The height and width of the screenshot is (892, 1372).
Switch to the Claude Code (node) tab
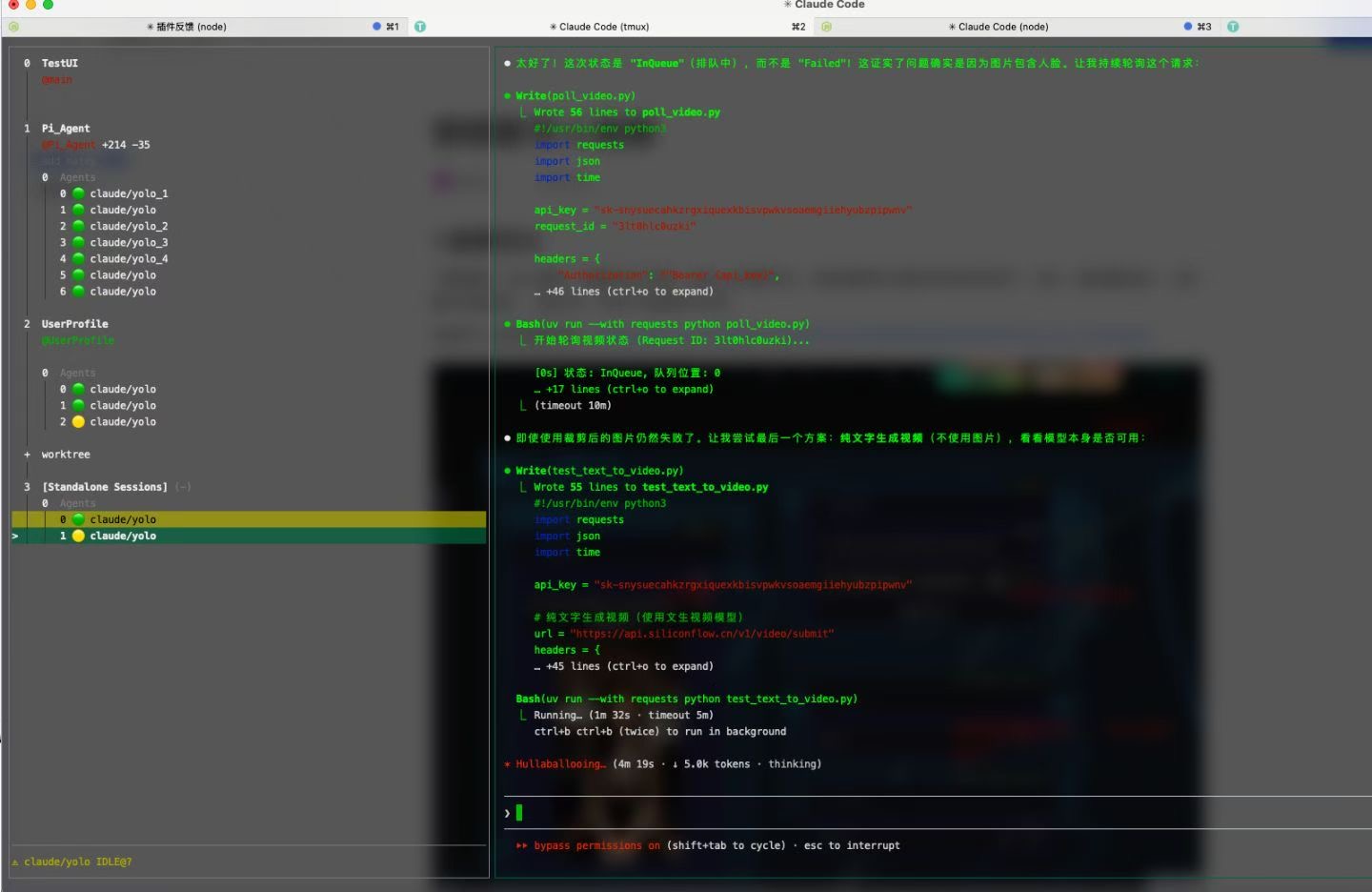[1002, 27]
